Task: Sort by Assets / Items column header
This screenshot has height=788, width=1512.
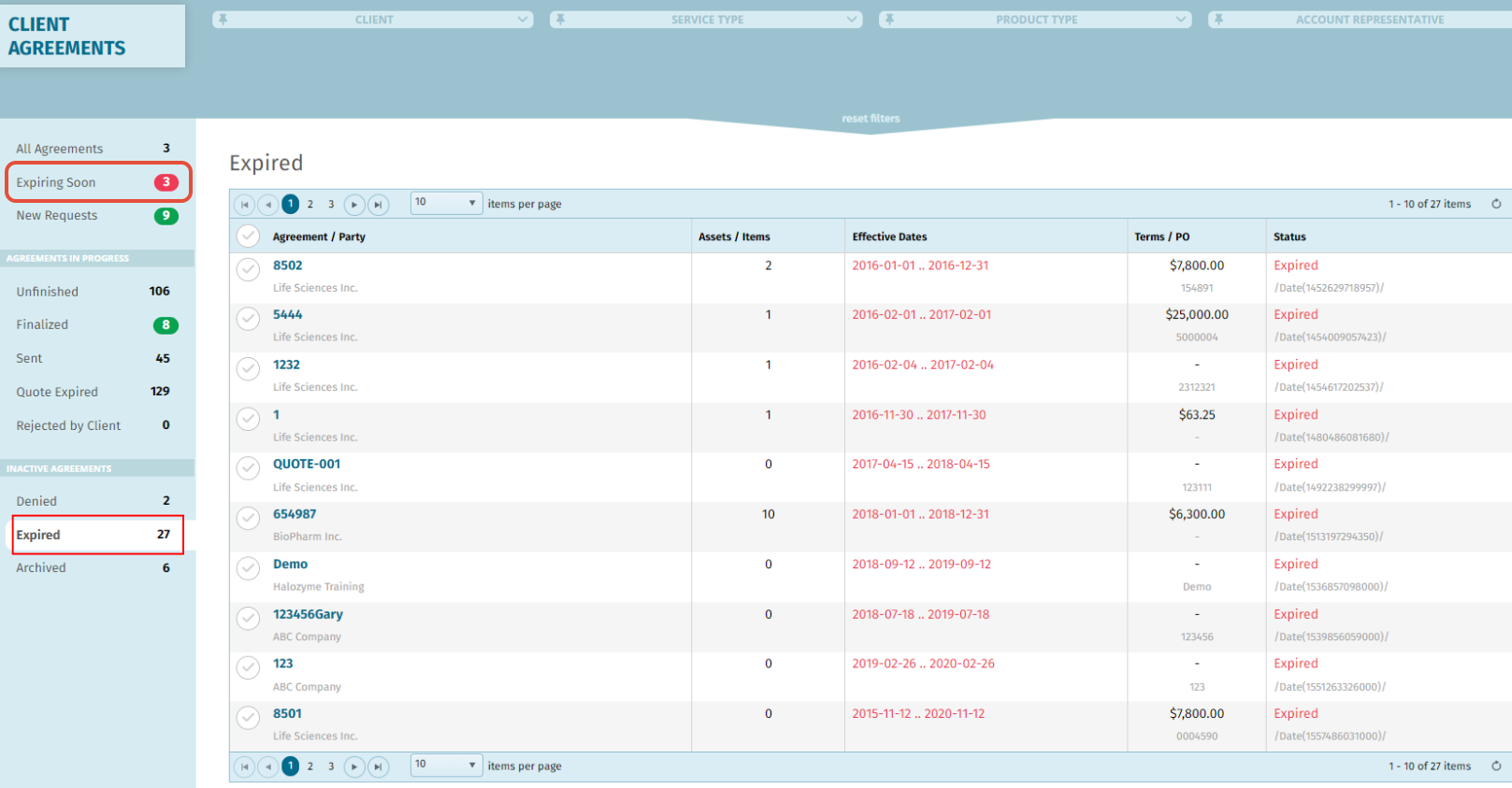Action: point(734,237)
